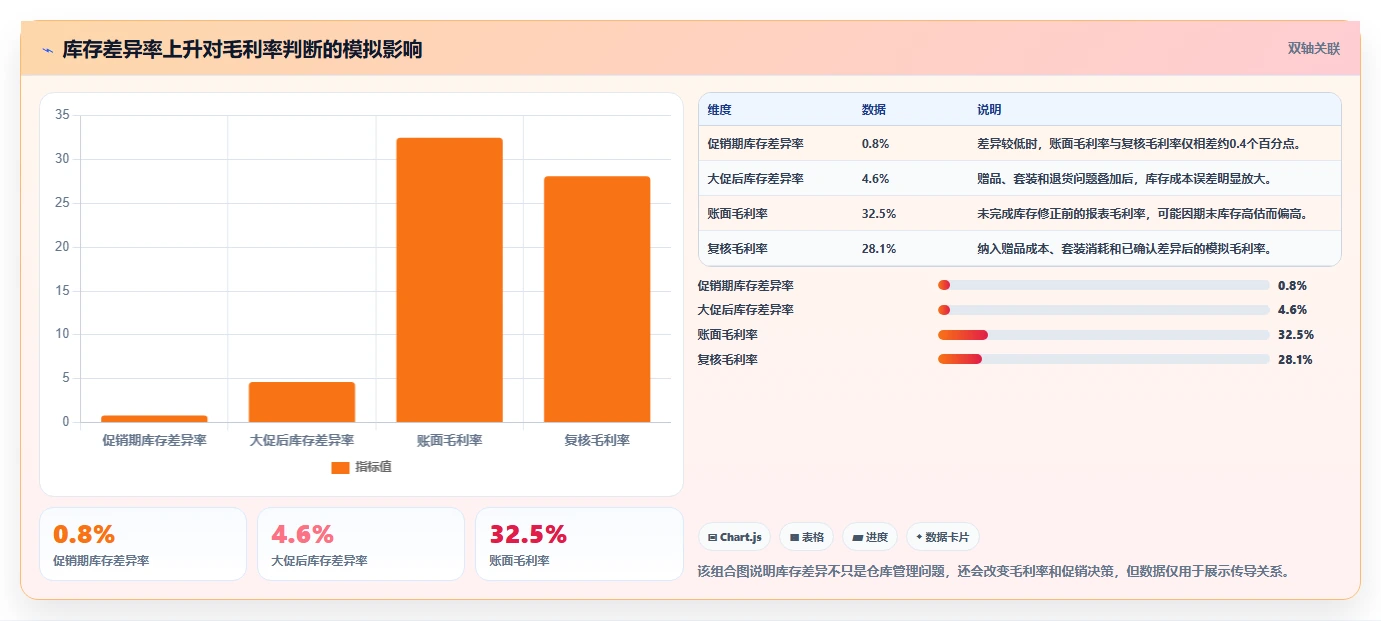
Task: Click the 维度 column header
Action: pyautogui.click(x=720, y=110)
